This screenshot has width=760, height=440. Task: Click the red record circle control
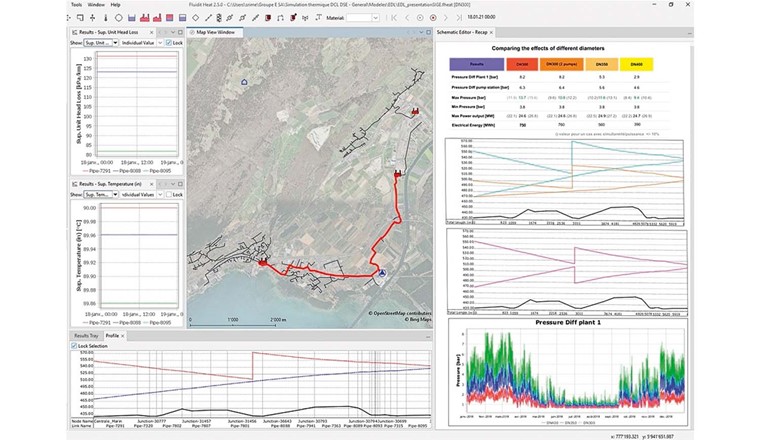click(x=433, y=18)
